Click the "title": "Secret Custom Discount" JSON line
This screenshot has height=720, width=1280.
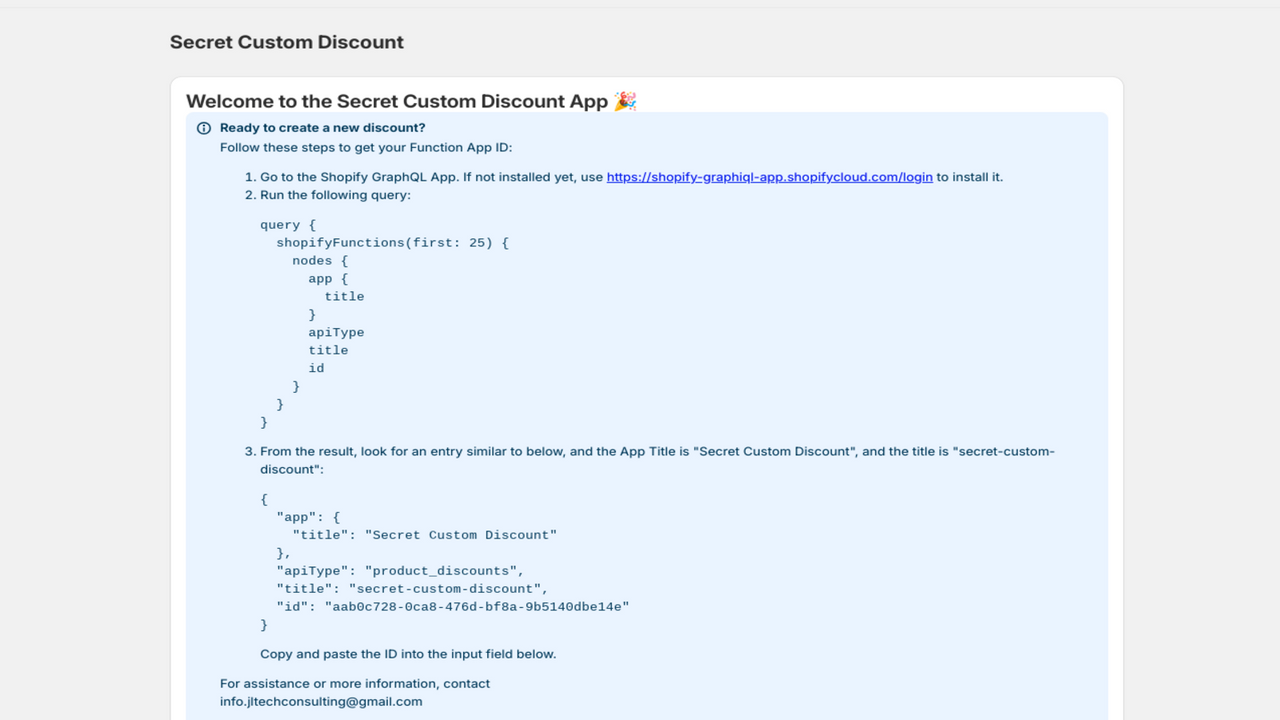pos(425,535)
